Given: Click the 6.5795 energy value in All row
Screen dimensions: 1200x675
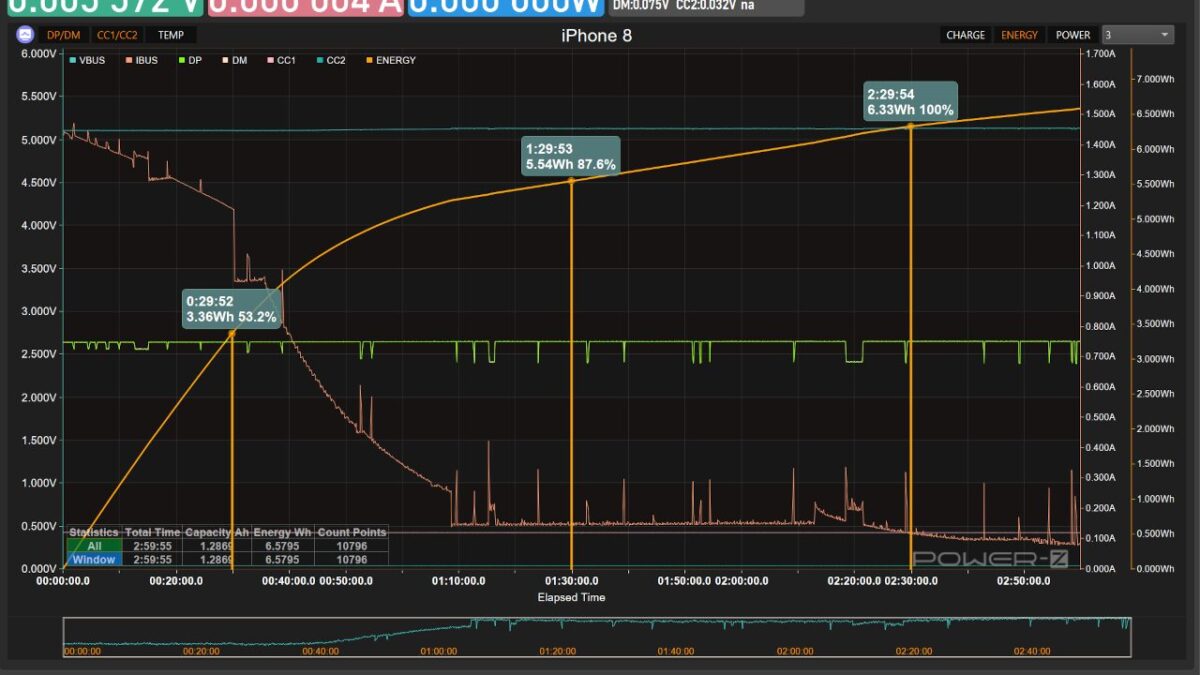Looking at the screenshot, I should (x=282, y=546).
